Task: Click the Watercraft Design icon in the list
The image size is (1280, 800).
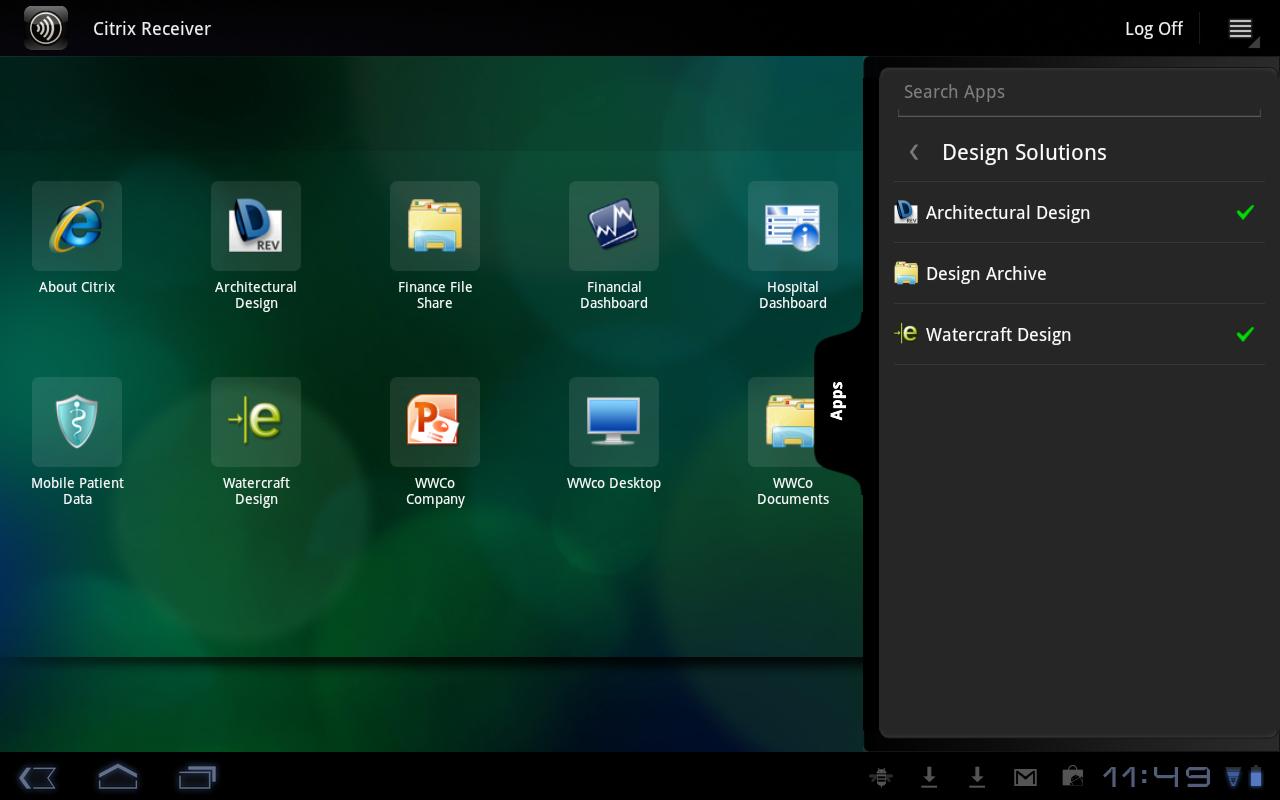Action: point(906,334)
